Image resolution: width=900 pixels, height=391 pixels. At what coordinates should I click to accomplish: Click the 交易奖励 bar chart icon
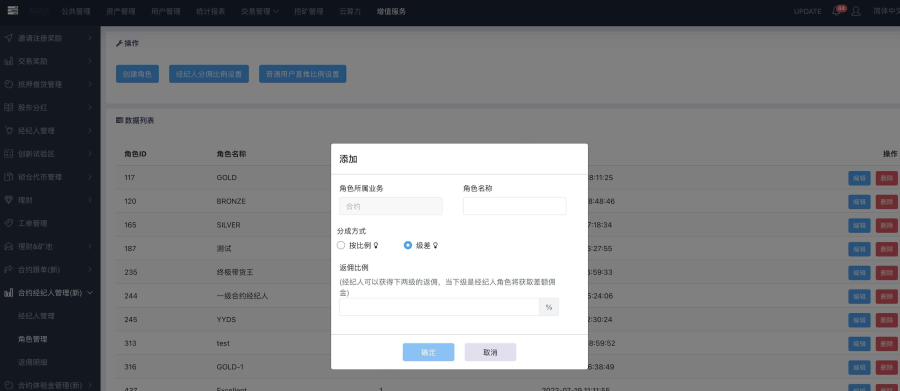click(9, 61)
